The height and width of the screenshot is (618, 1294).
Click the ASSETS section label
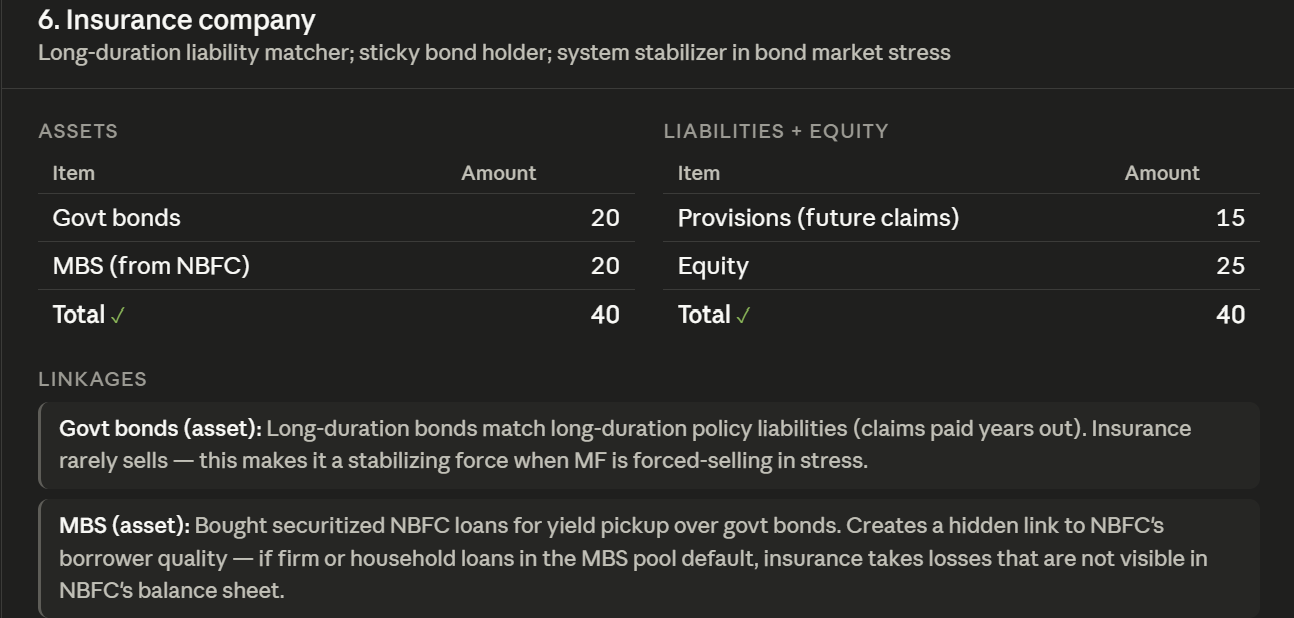78,131
